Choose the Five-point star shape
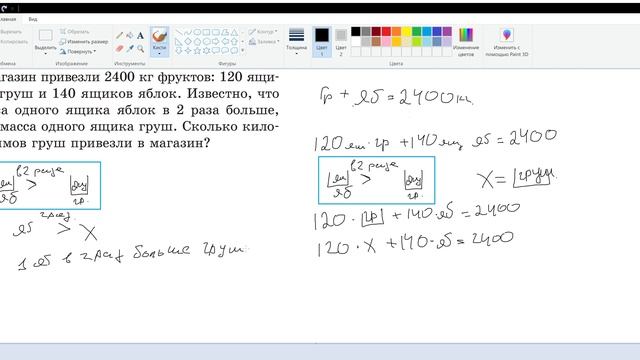 pos(197,51)
